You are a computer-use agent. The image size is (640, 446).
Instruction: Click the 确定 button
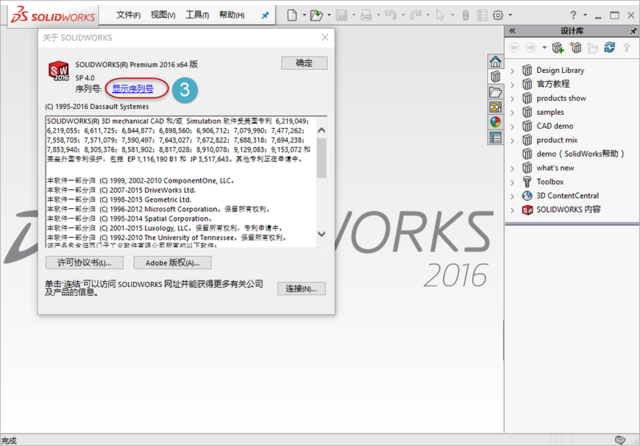tap(304, 63)
